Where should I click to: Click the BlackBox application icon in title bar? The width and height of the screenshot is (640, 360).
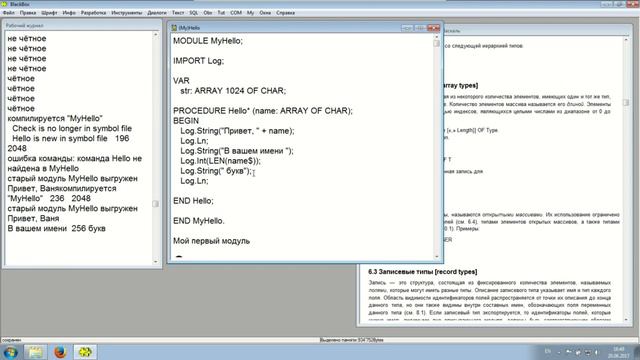click(x=4, y=4)
